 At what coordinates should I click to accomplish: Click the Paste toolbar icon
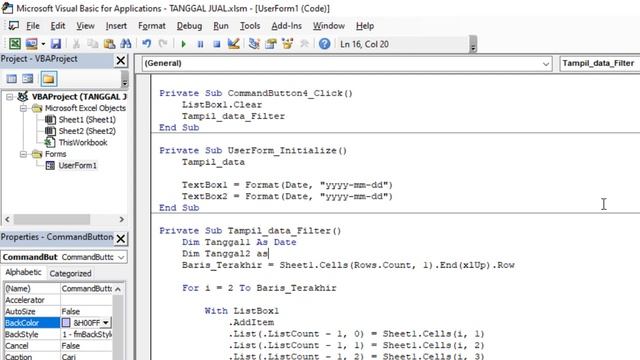click(x=109, y=44)
